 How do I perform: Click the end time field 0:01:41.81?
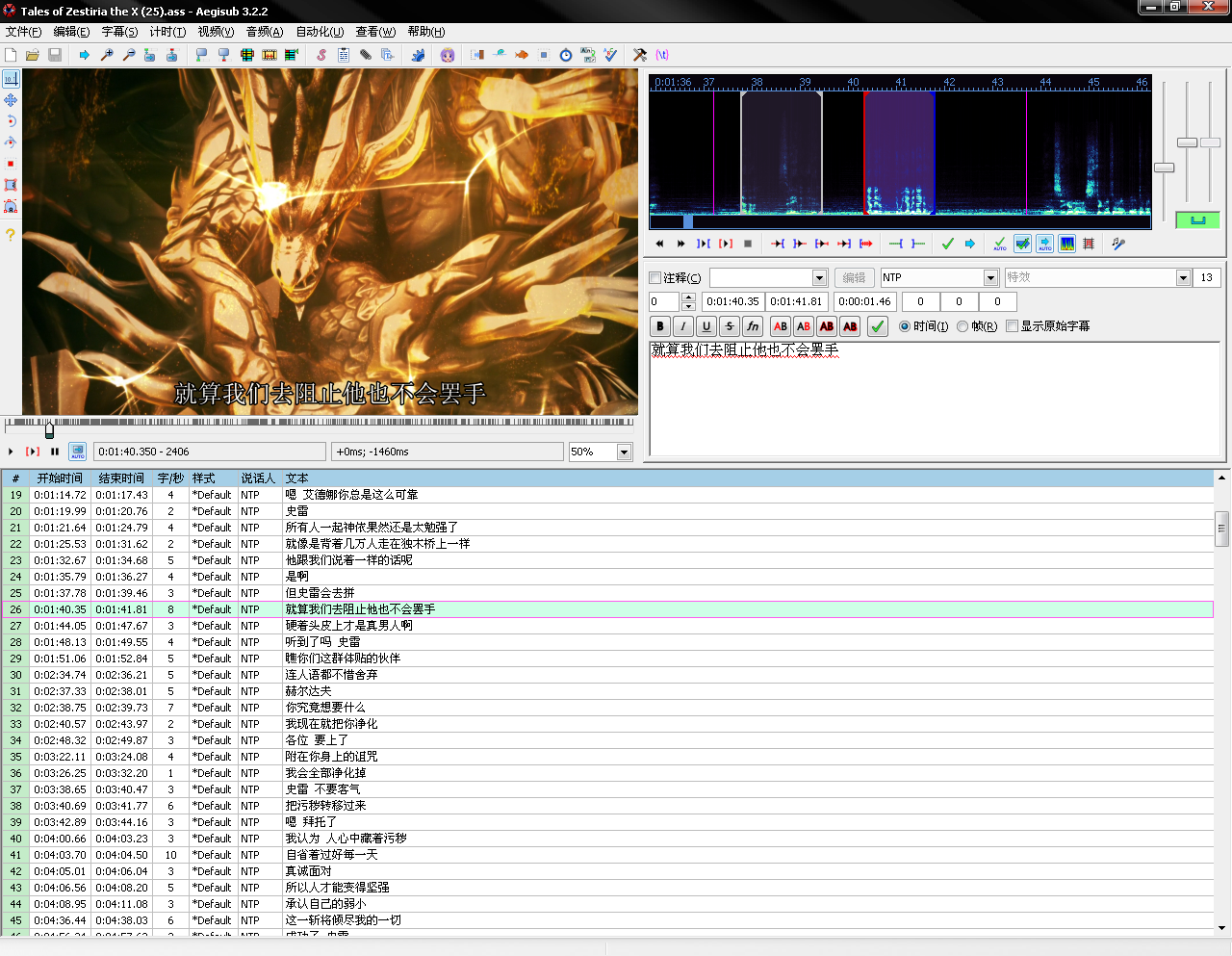pos(796,301)
